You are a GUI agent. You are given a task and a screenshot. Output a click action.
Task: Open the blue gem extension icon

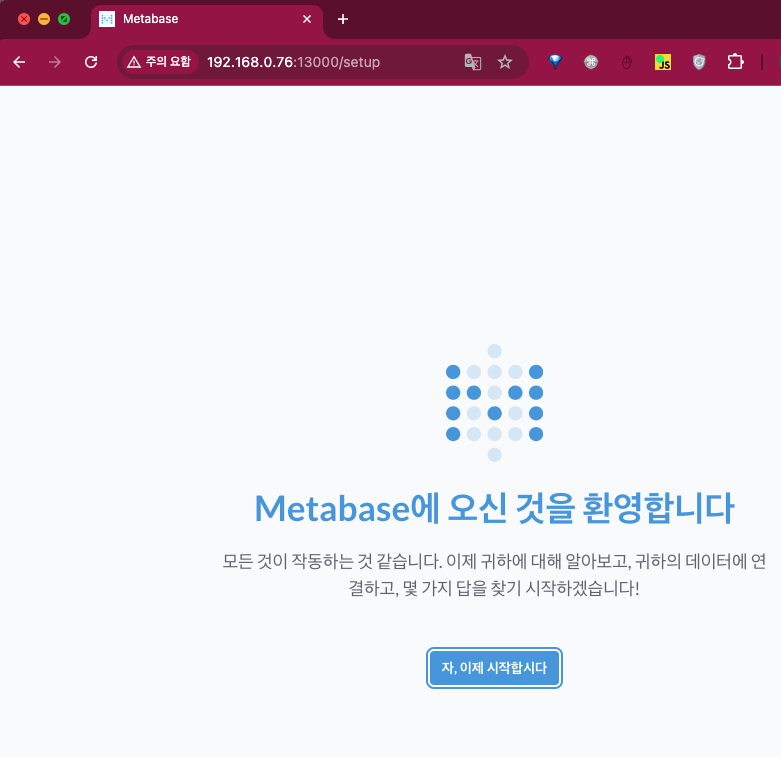(x=555, y=62)
